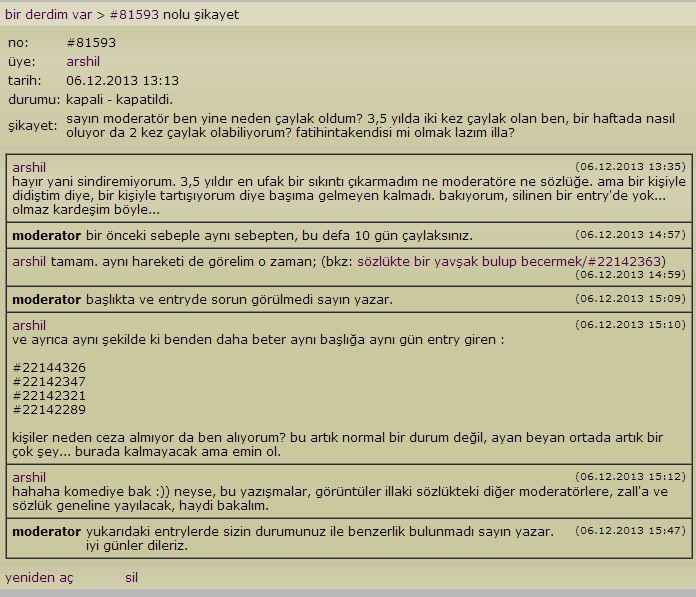The height and width of the screenshot is (597, 696).
Task: Click the 'sil' delete link
Action: click(131, 577)
